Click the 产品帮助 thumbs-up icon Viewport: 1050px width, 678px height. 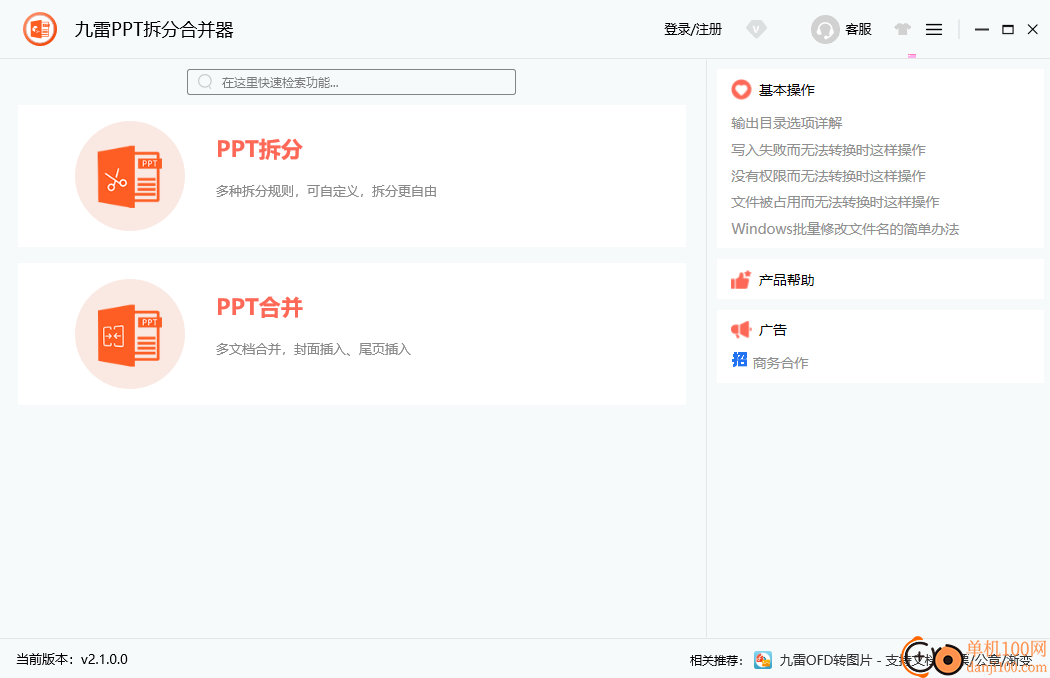741,279
